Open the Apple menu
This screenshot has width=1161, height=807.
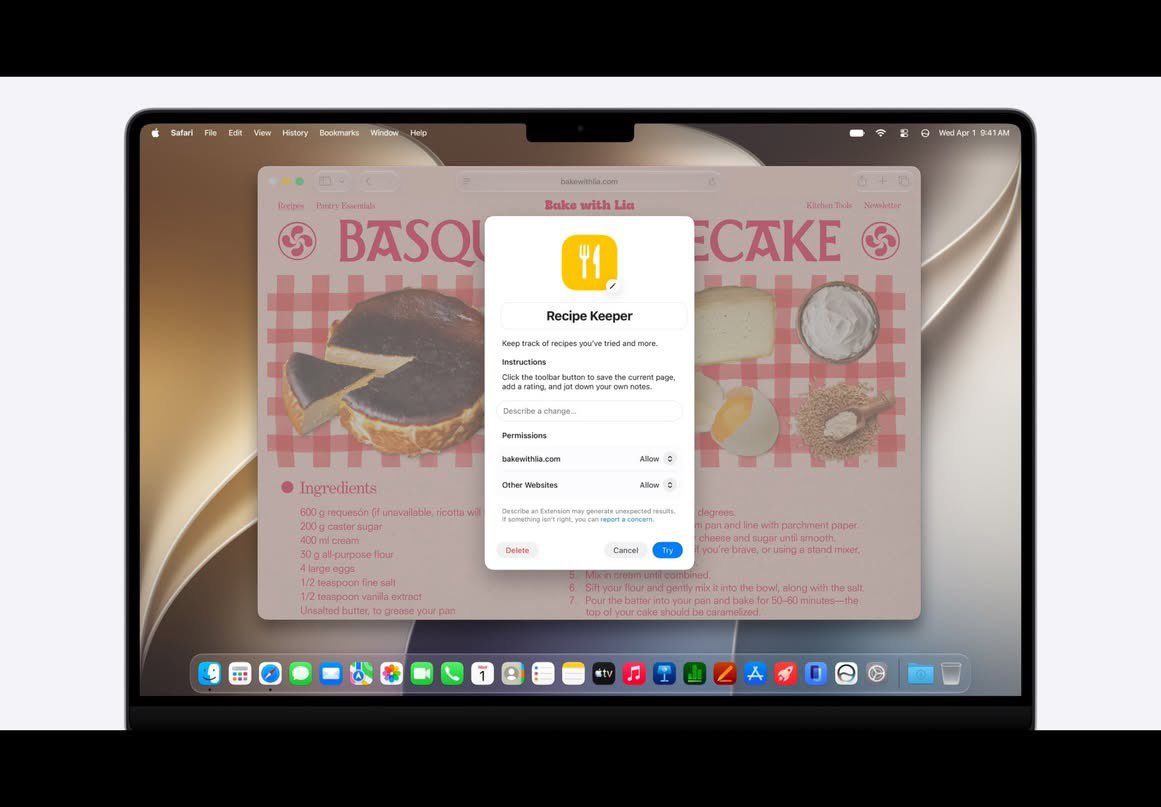click(x=155, y=133)
